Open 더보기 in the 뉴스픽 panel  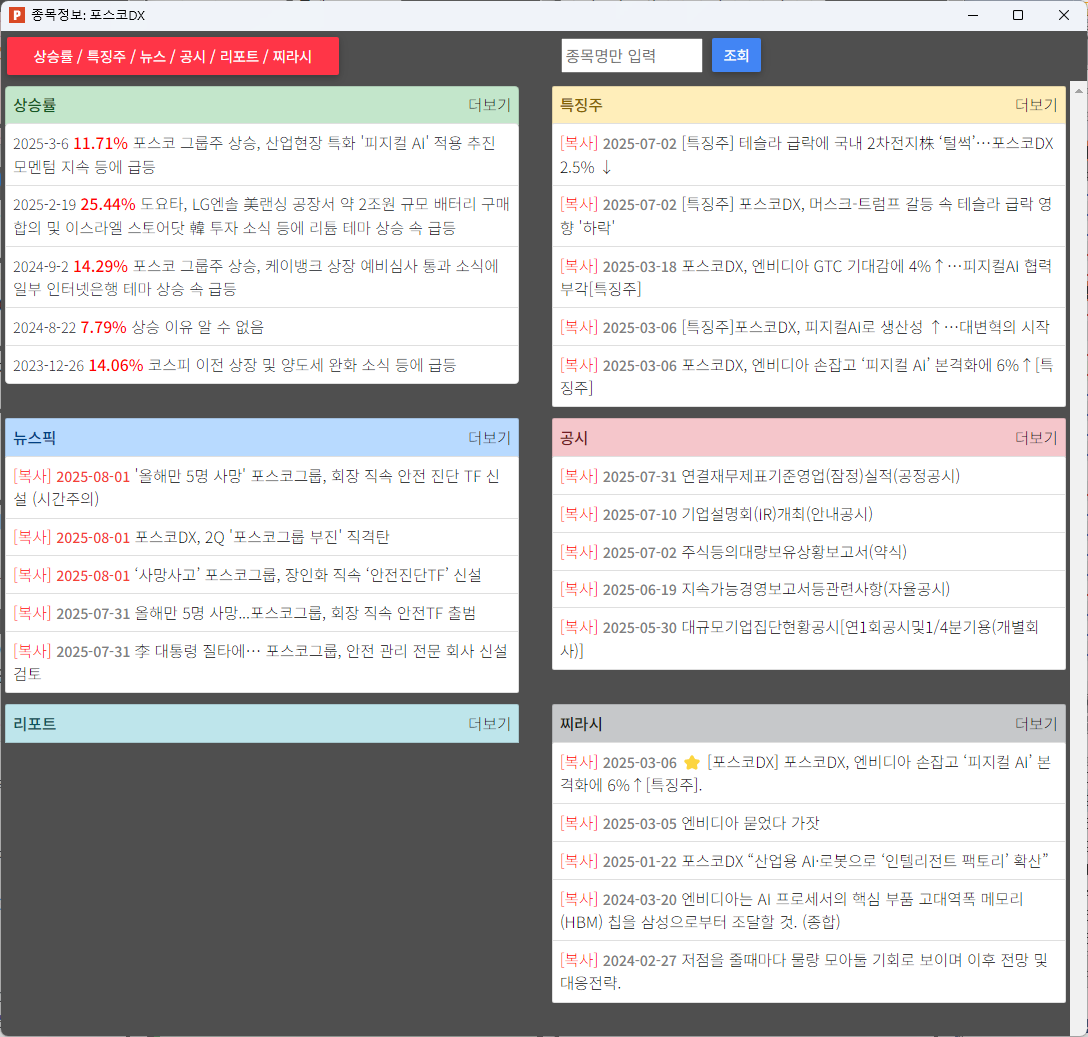pos(489,438)
